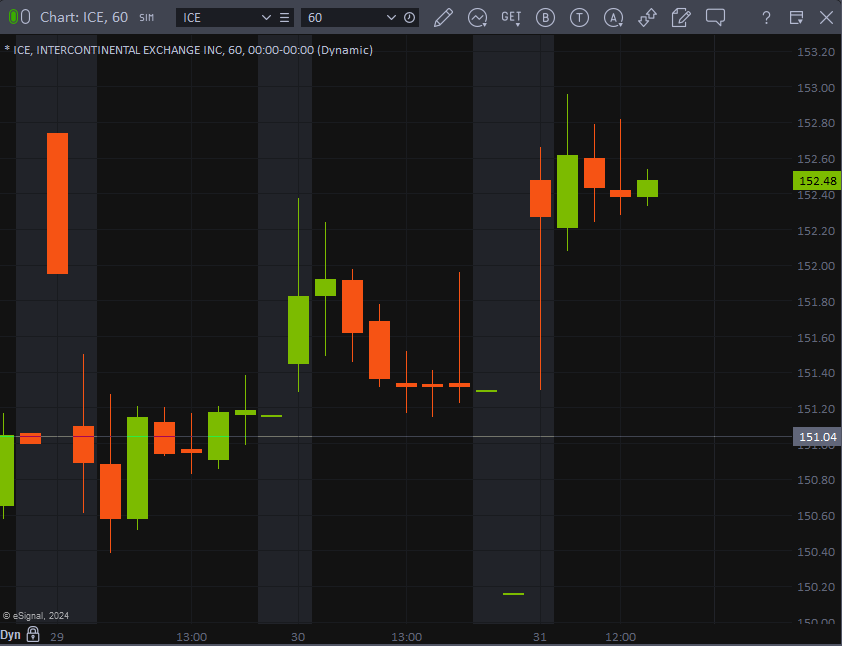Open the time template clock icon
This screenshot has width=842, height=646.
[x=409, y=18]
